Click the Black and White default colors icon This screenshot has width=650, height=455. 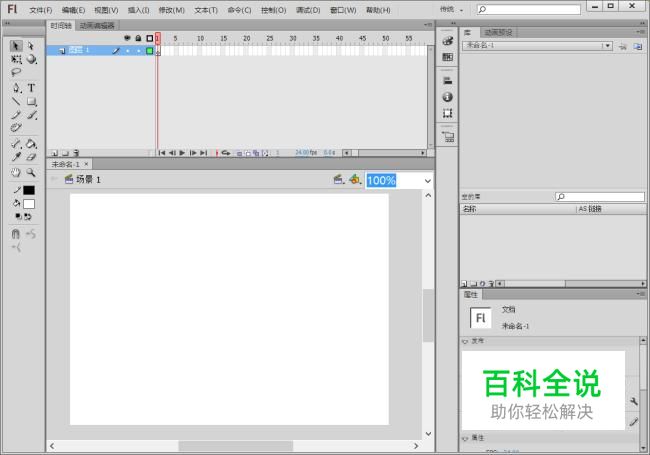[x=18, y=216]
